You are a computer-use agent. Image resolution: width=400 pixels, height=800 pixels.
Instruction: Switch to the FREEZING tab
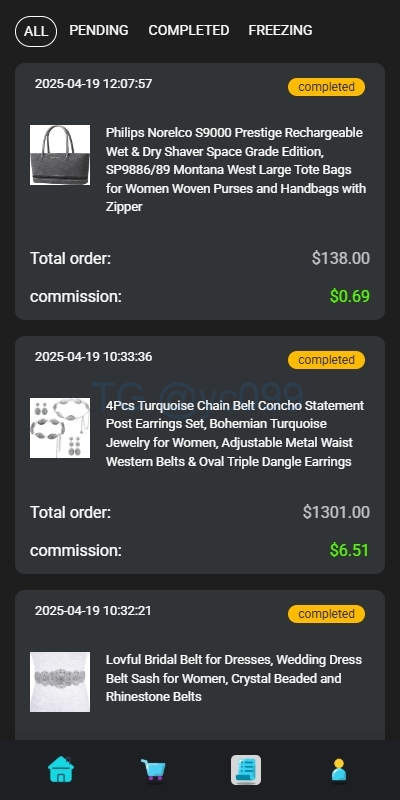(x=280, y=31)
